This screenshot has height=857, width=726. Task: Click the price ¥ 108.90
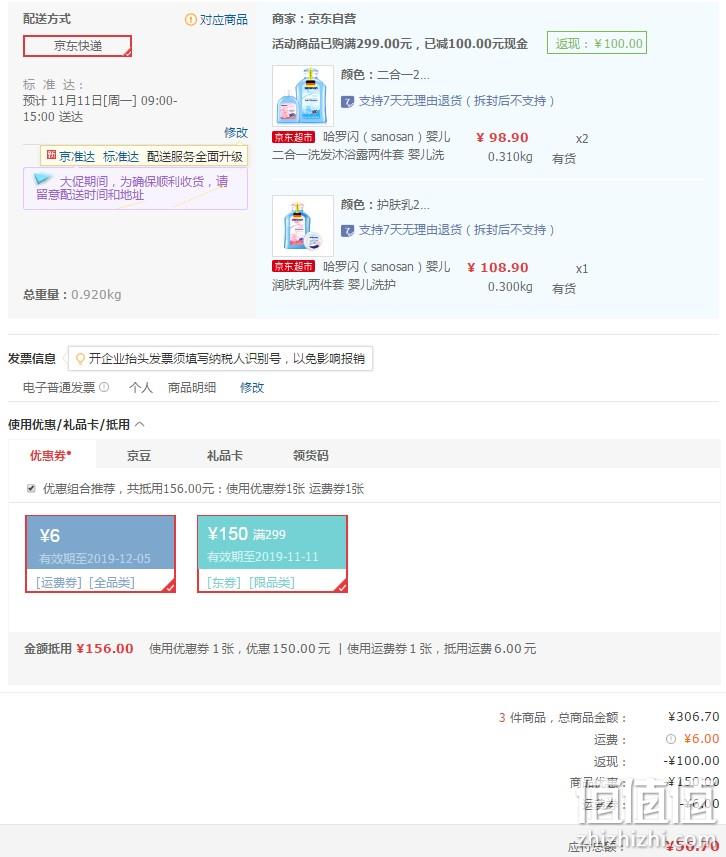pos(497,268)
